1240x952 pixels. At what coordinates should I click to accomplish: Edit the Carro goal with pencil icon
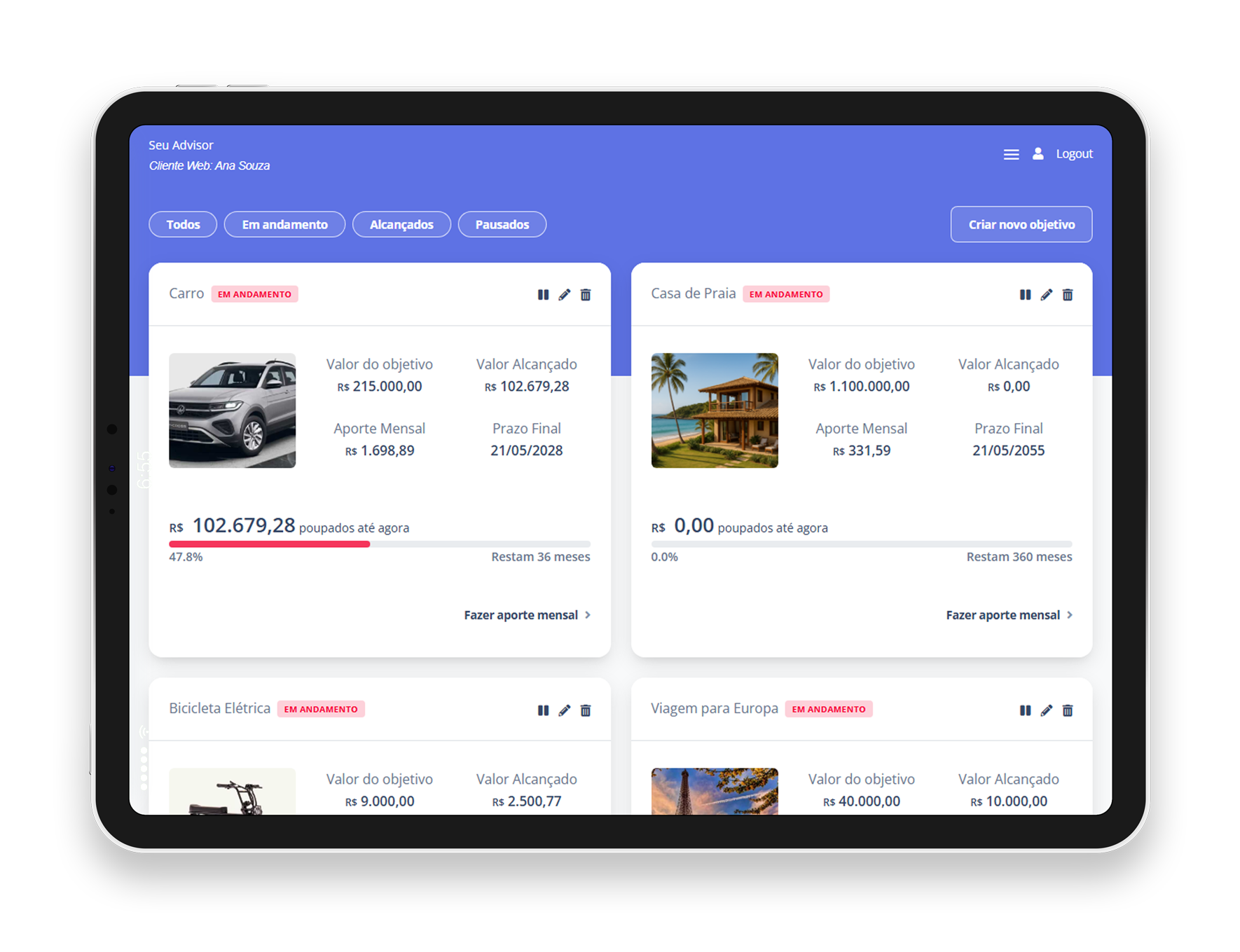point(564,295)
